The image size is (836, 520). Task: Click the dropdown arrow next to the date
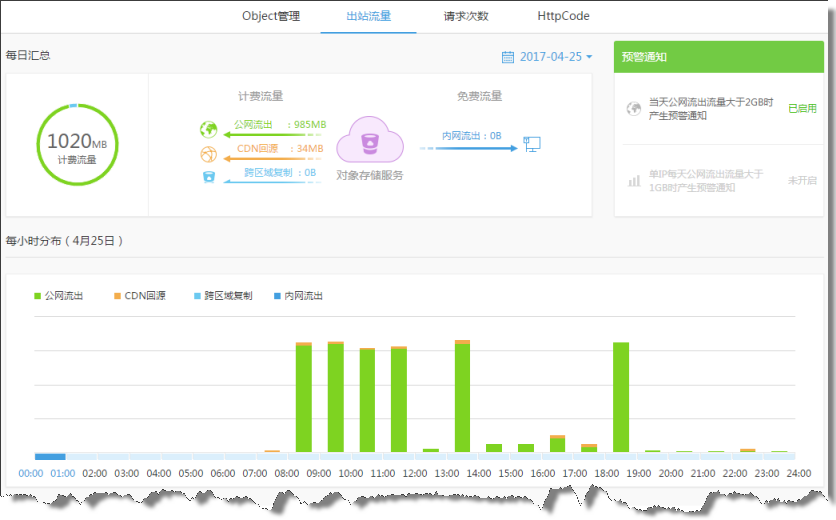pyautogui.click(x=589, y=57)
